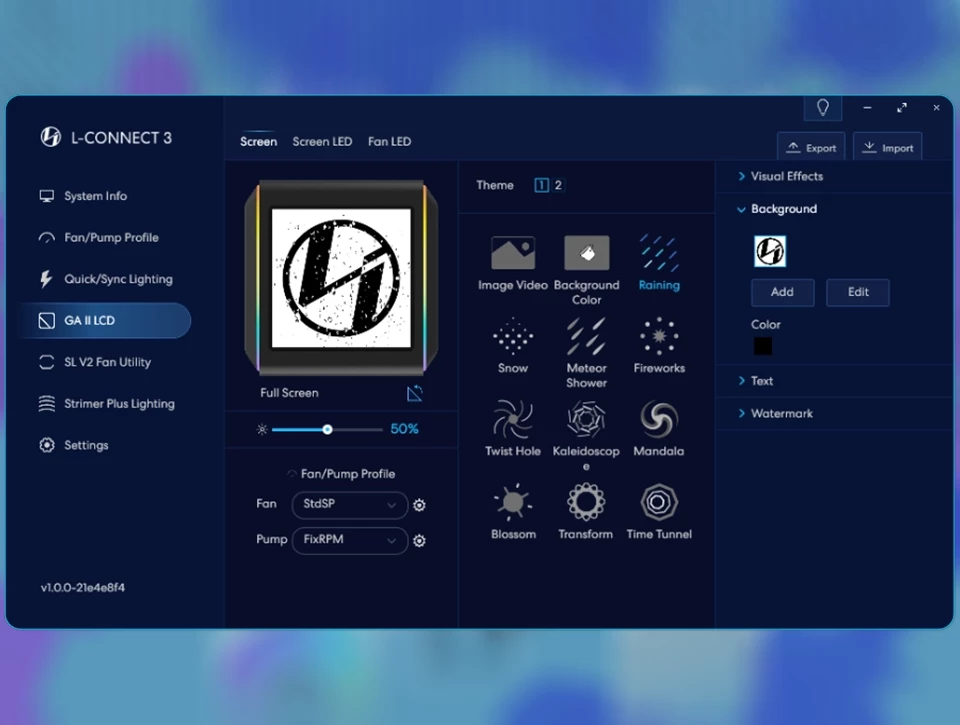
Task: Click the Import button
Action: click(888, 148)
